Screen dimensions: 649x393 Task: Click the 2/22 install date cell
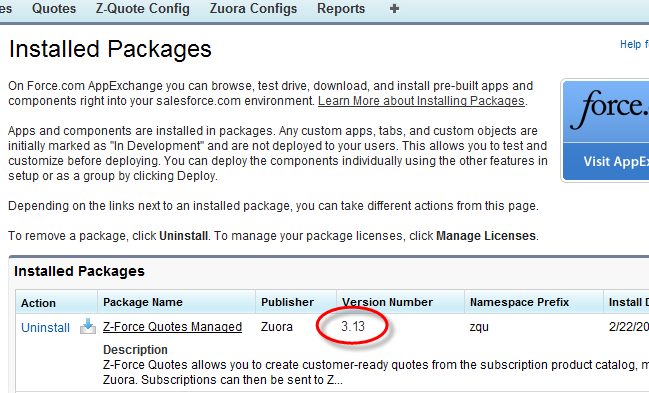[x=629, y=327]
